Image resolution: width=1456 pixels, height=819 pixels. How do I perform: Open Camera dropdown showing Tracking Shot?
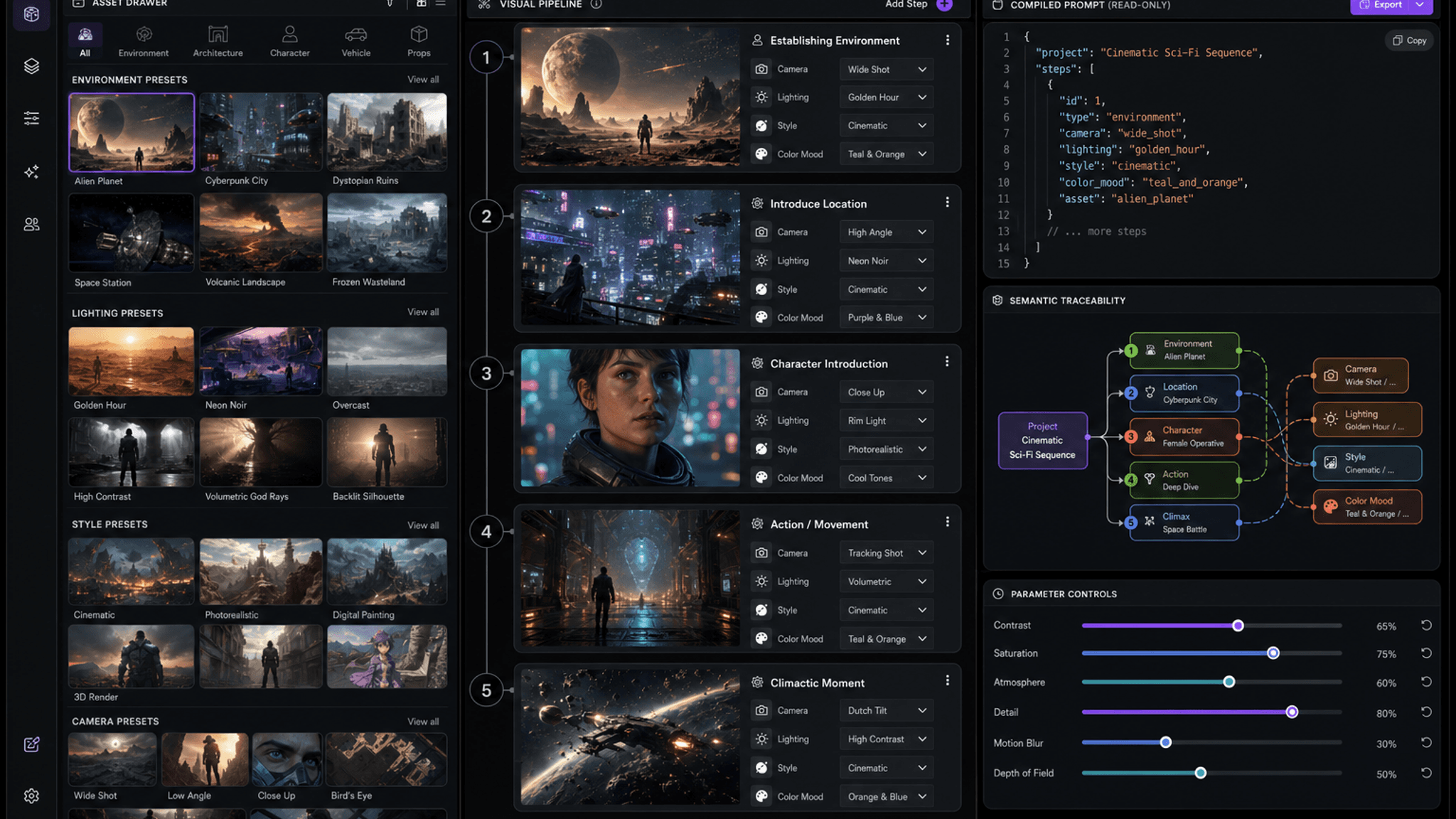tap(886, 553)
